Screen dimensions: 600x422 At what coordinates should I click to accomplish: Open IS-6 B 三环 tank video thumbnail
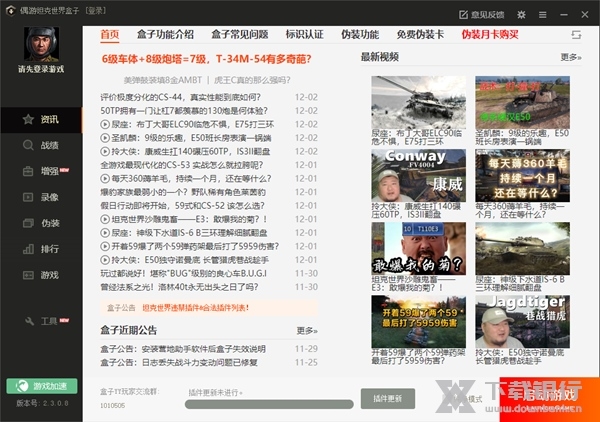click(x=522, y=248)
